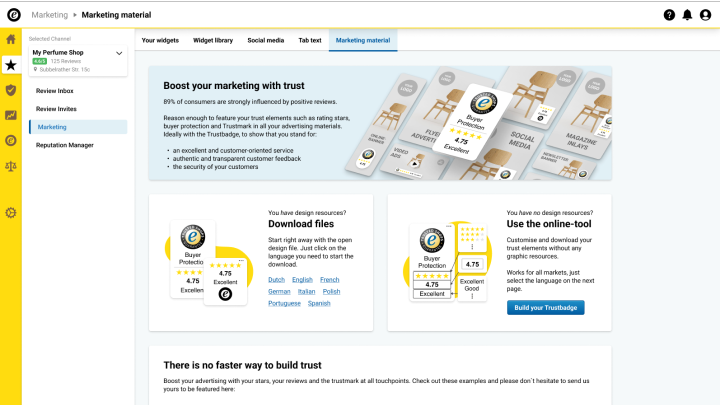Click the 'Selected Channel' label
720x405 pixels.
pos(50,39)
